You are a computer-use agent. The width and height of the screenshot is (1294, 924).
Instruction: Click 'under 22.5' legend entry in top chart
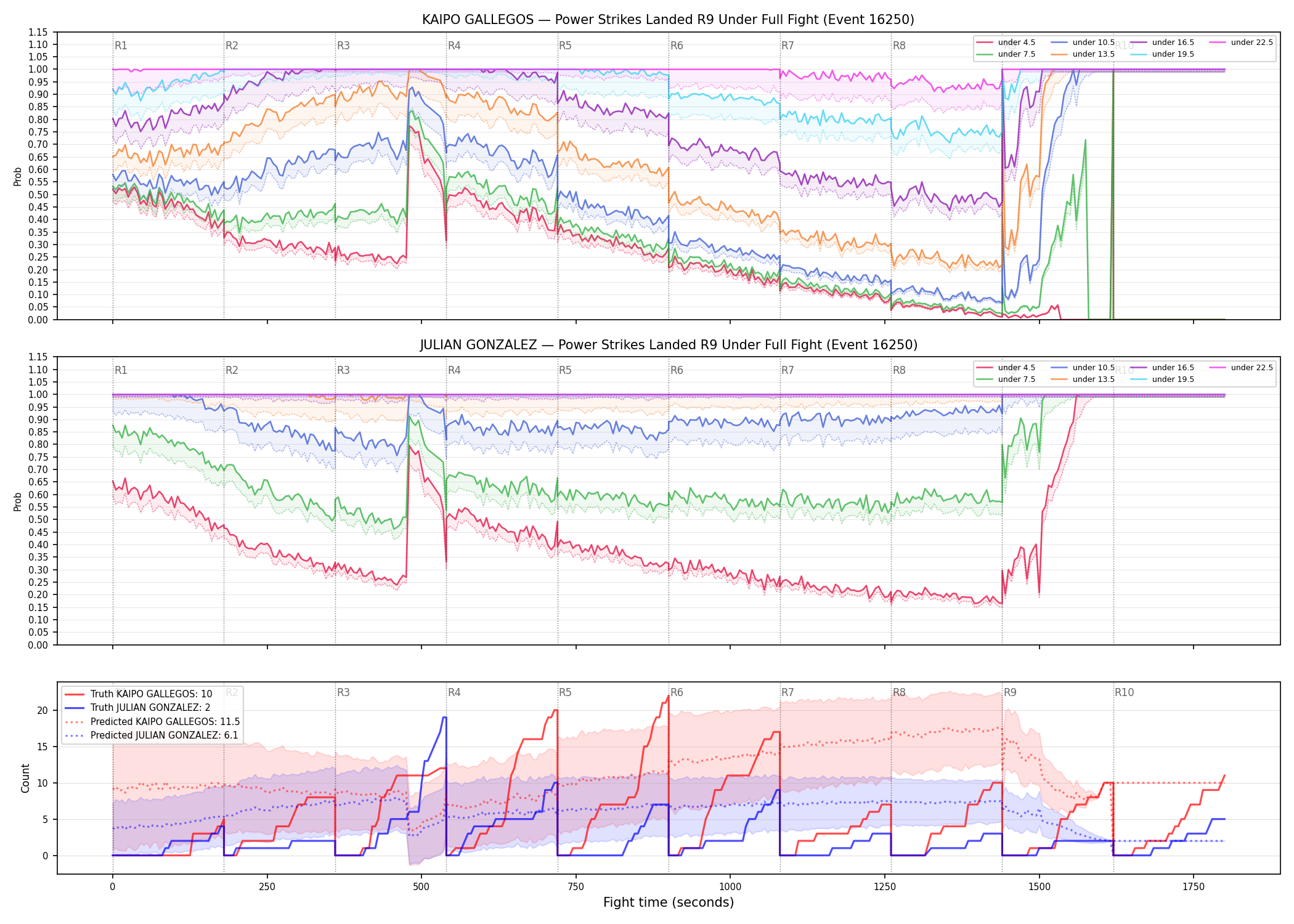(x=1241, y=43)
